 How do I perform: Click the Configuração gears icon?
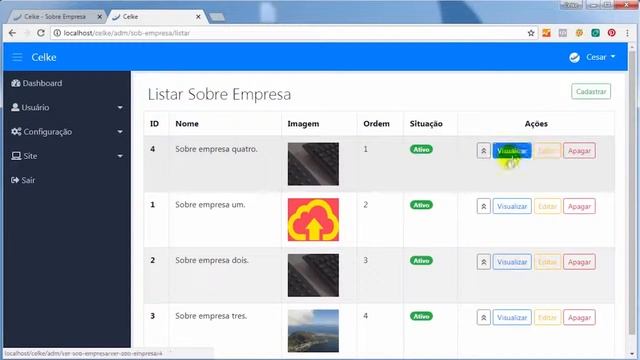pos(16,131)
